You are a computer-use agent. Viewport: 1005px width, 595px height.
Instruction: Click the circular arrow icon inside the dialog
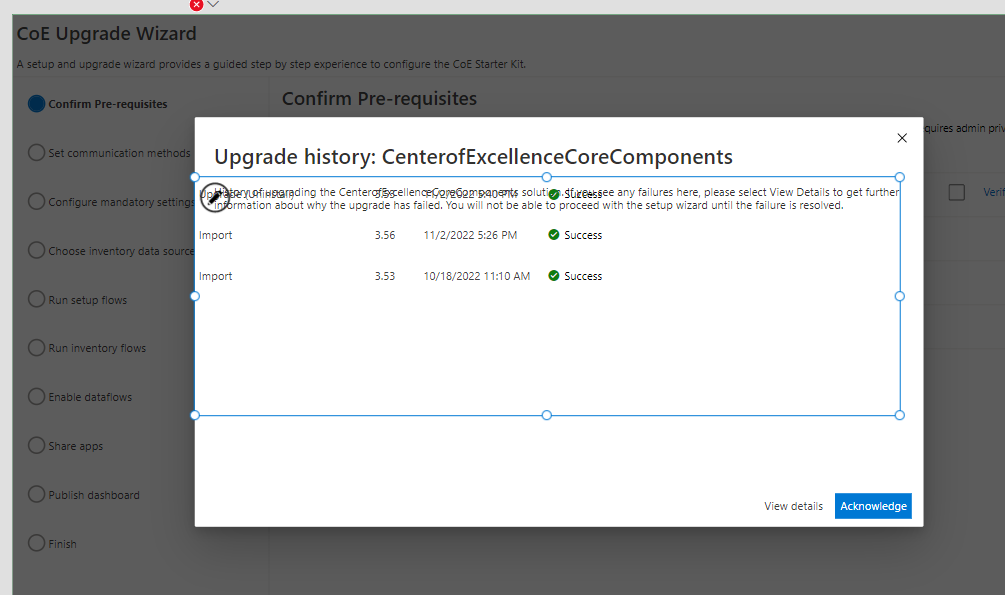[214, 198]
